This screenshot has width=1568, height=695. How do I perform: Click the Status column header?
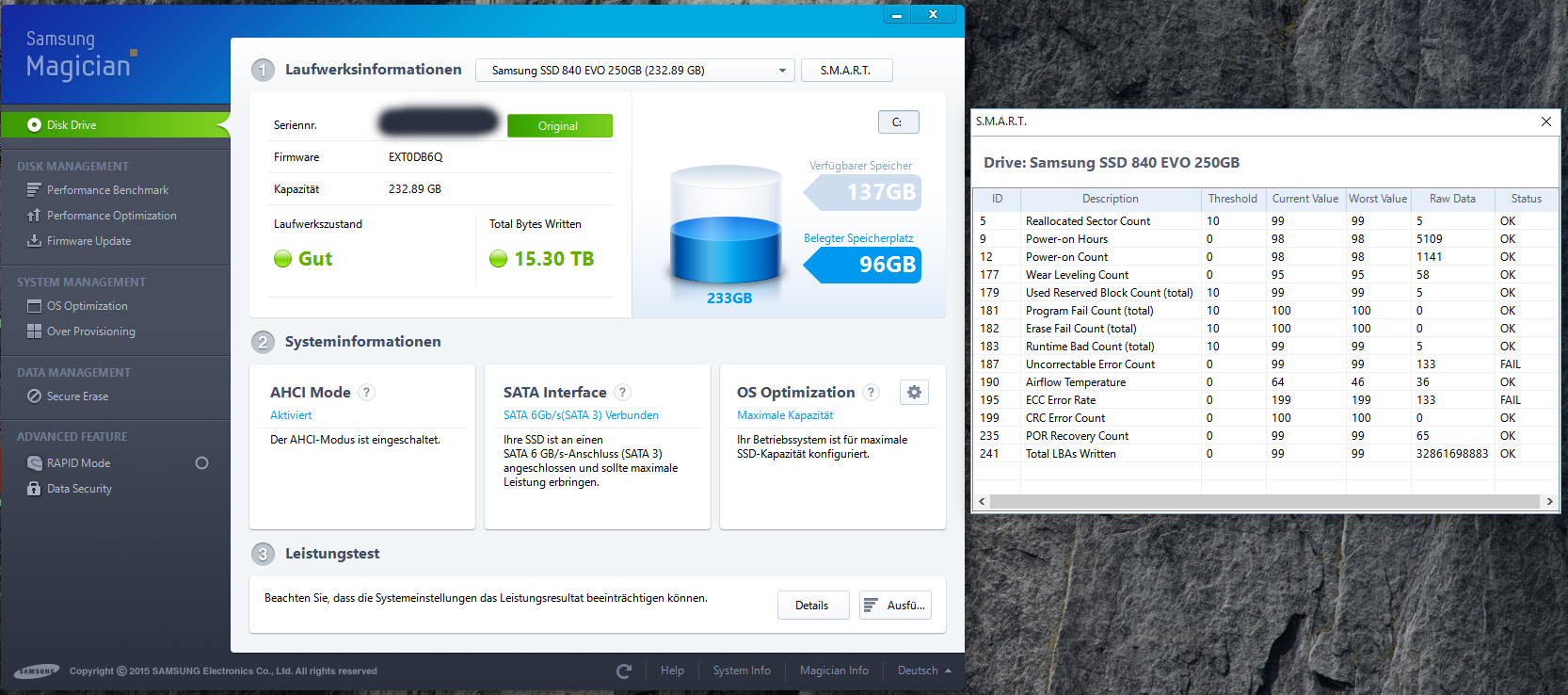(x=1526, y=199)
